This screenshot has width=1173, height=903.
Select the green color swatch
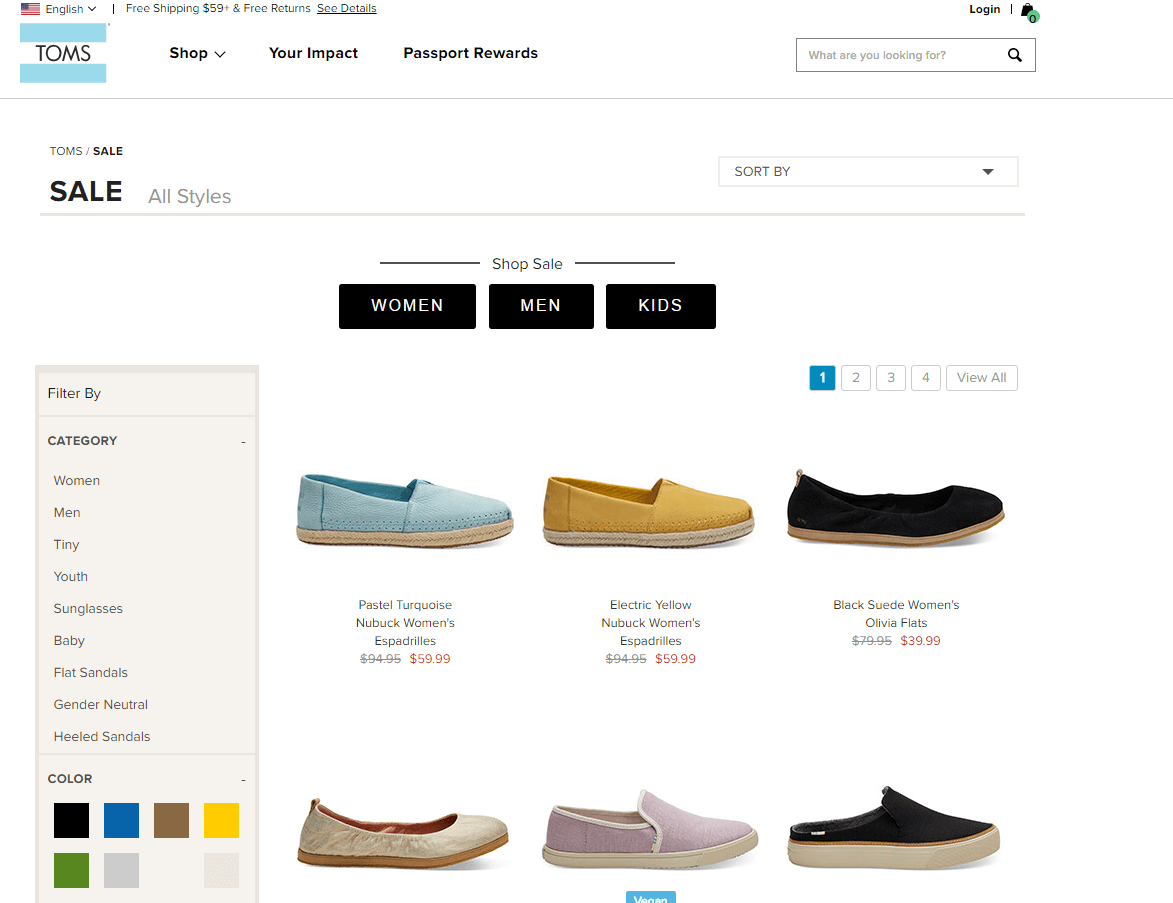tap(71, 870)
